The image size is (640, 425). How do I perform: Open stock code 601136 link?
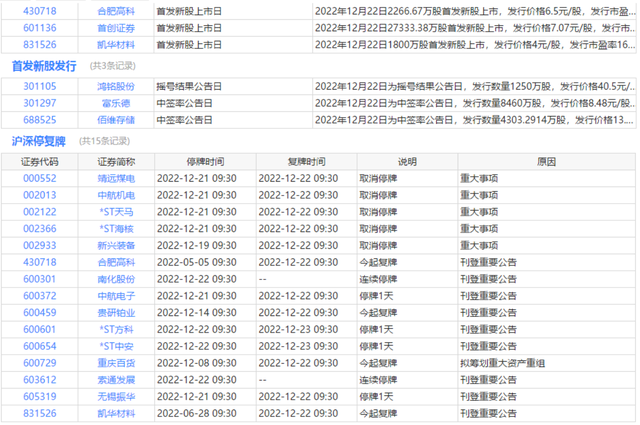[x=40, y=28]
